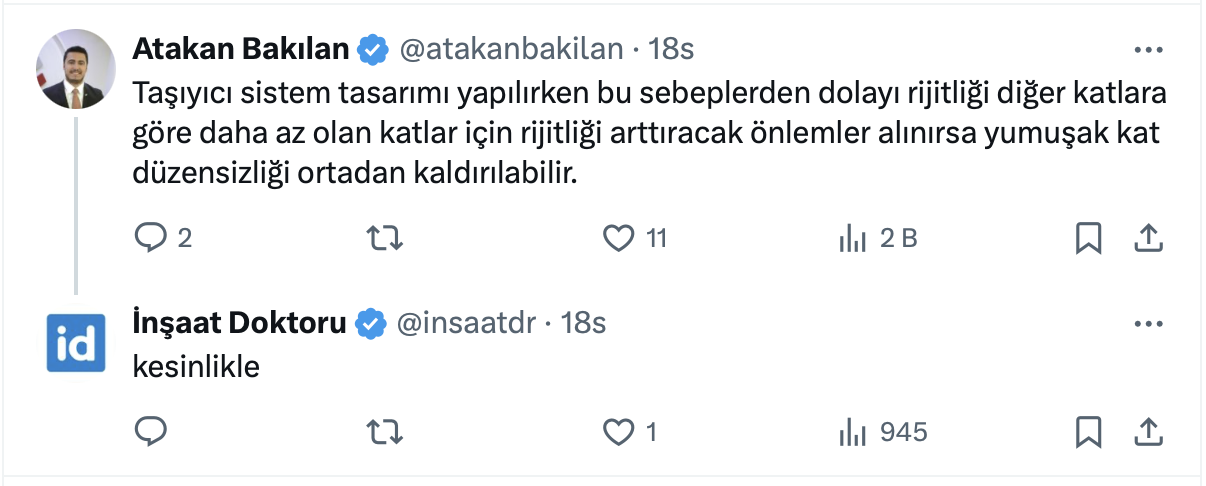Share Atakan Bakılan's tweet
1206x486 pixels.
(x=1148, y=238)
